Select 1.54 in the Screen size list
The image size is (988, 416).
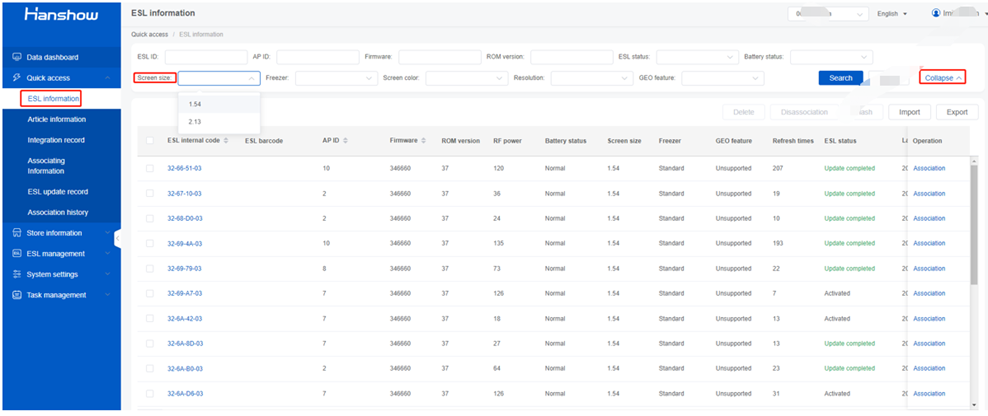click(x=219, y=104)
